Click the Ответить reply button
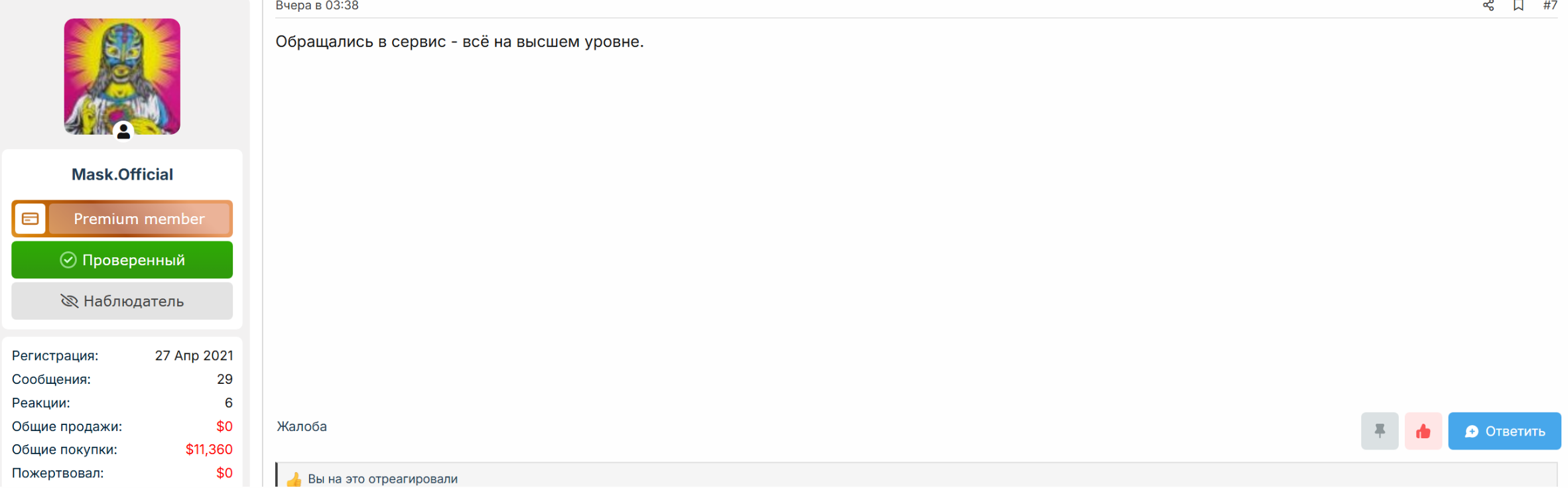The height and width of the screenshot is (488, 1568). (1504, 431)
